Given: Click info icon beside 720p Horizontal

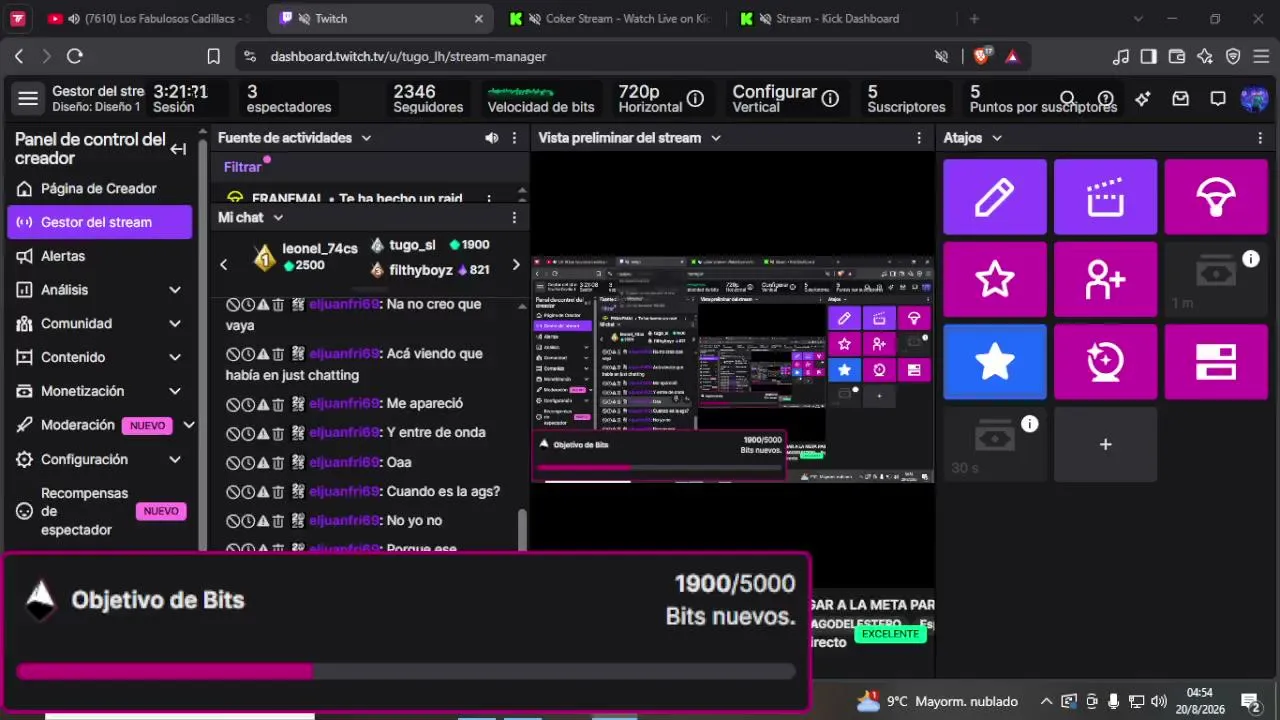Looking at the screenshot, I should tap(695, 98).
